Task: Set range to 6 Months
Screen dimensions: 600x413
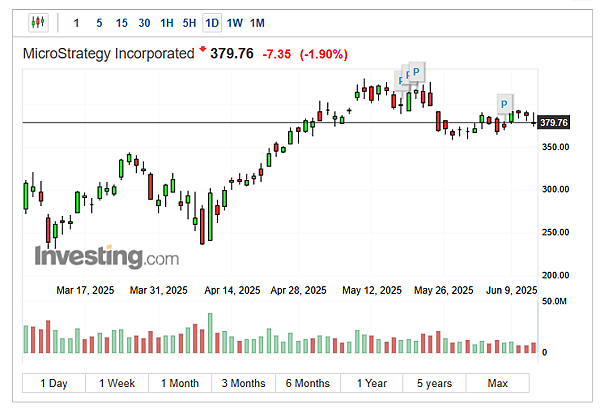Action: (x=308, y=383)
